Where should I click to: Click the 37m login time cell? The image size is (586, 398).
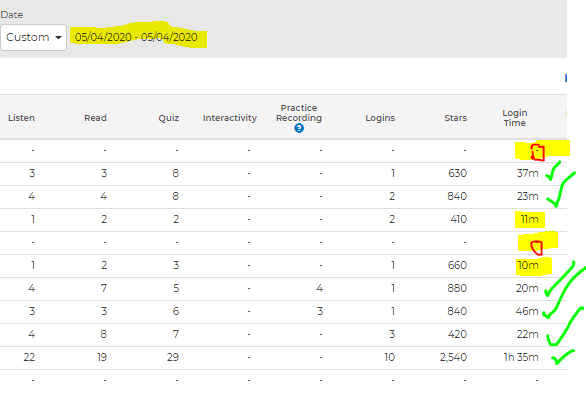527,173
